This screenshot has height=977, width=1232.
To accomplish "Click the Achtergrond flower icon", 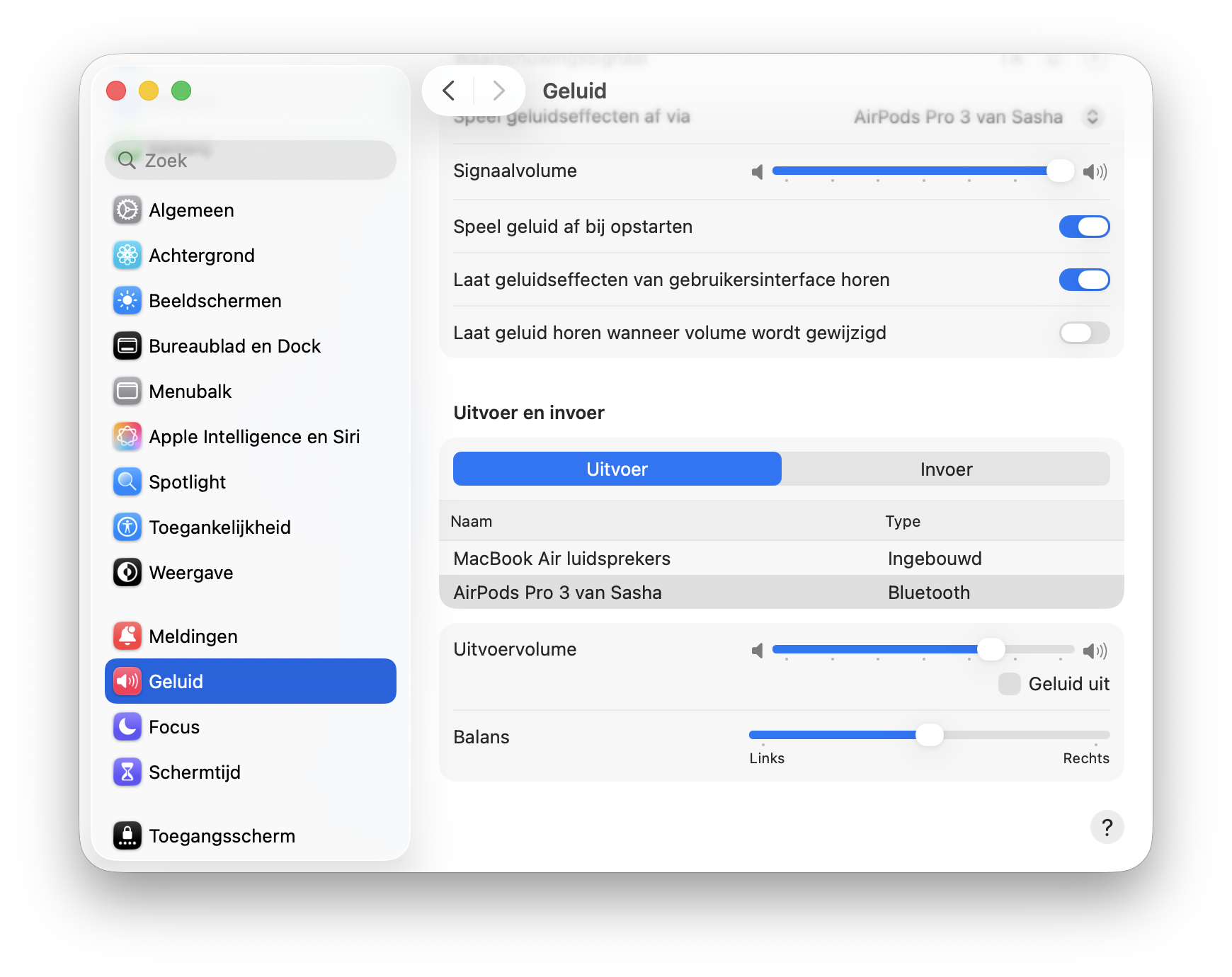I will (127, 256).
